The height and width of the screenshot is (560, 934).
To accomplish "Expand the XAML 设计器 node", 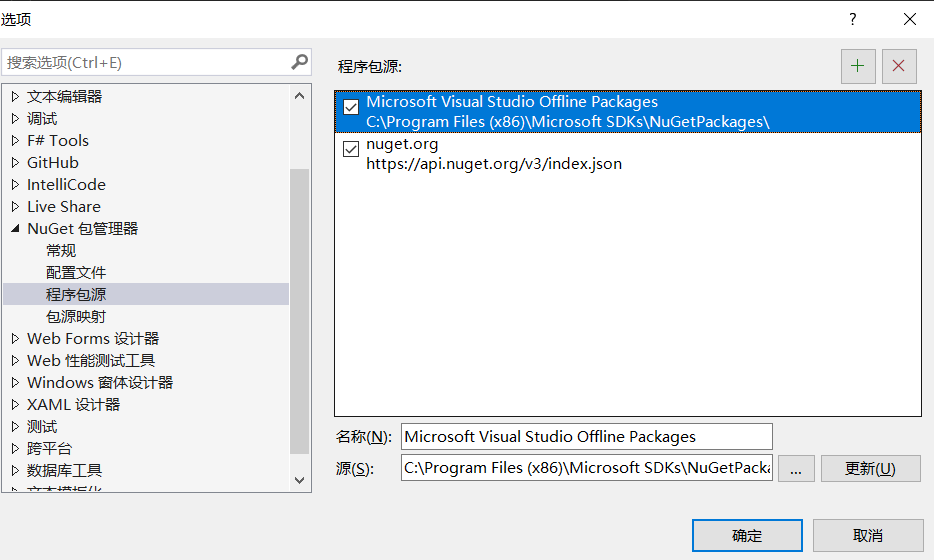I will (x=15, y=405).
